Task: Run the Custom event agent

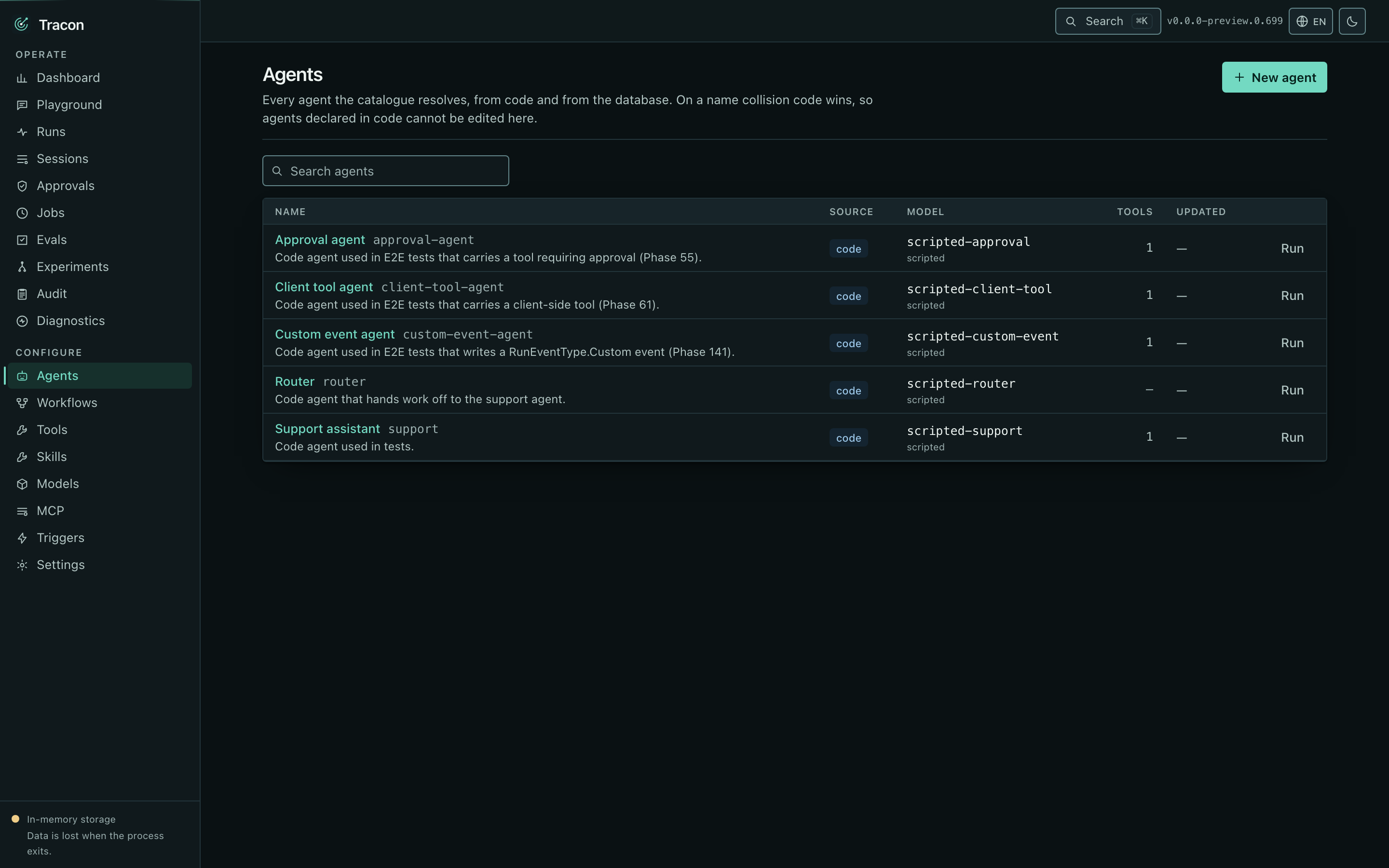Action: tap(1292, 343)
